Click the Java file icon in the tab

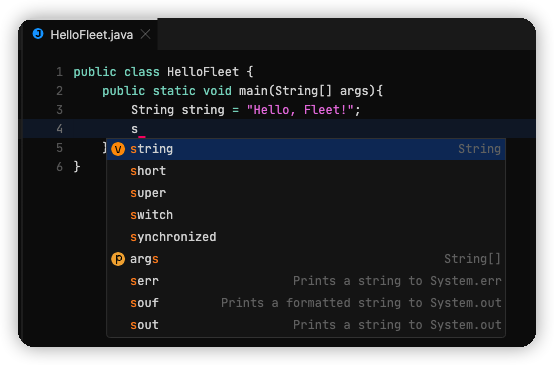tap(38, 34)
